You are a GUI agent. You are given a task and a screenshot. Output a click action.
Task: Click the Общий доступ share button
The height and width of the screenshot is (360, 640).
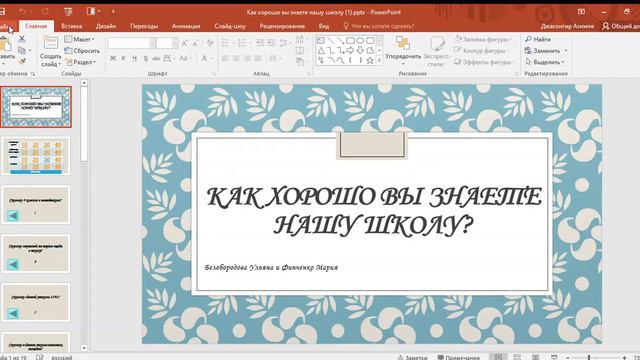[x=621, y=26]
